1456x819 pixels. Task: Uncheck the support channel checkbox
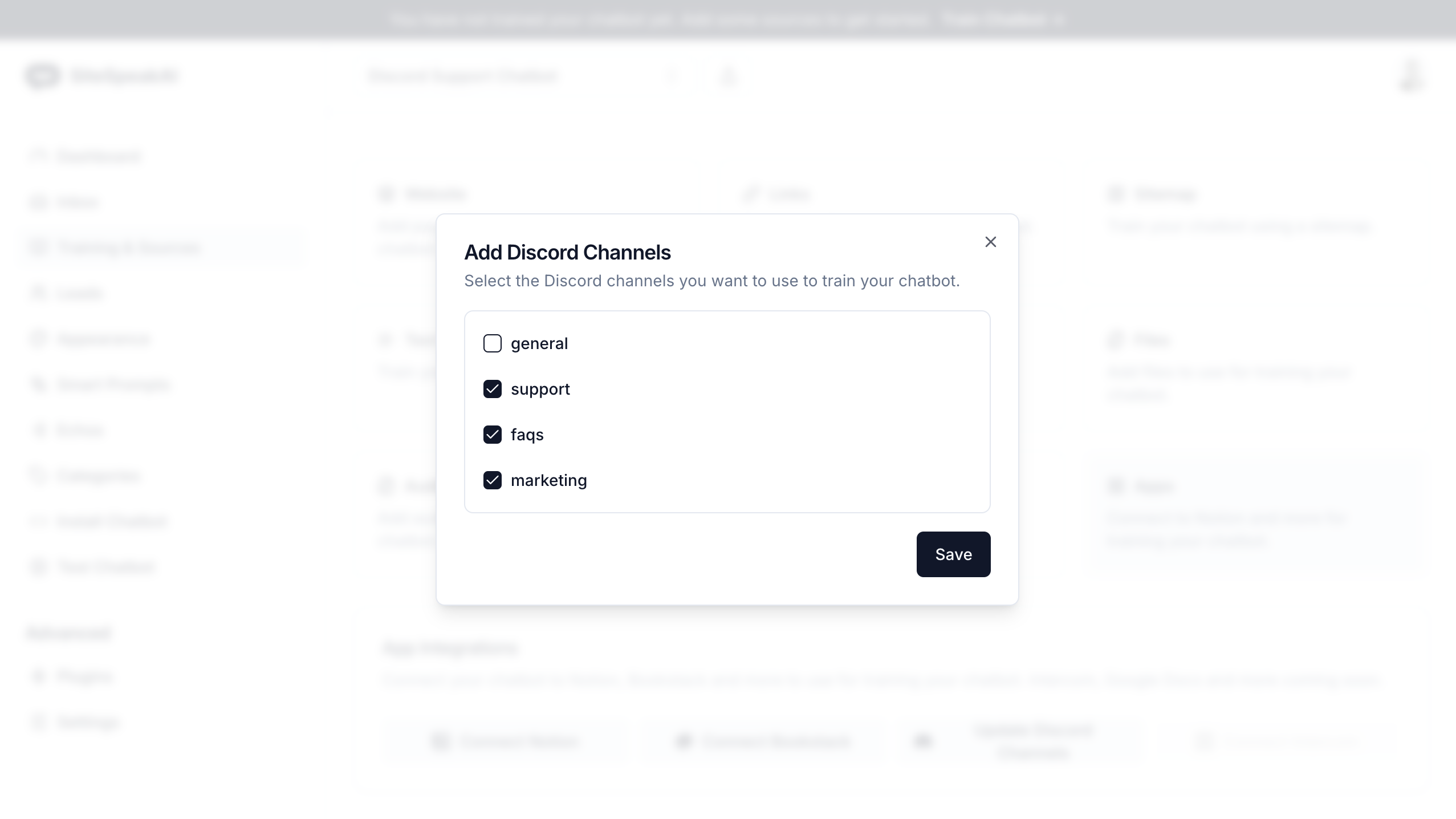point(493,389)
